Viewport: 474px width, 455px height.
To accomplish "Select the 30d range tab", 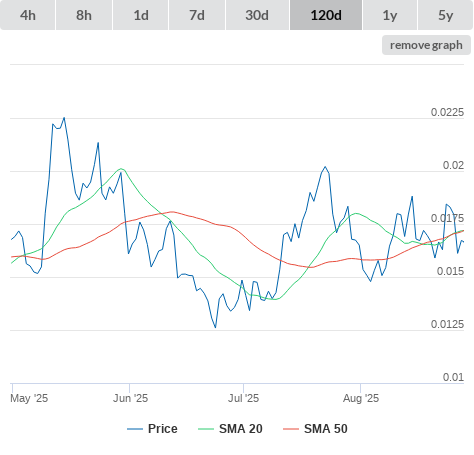I will [x=257, y=15].
